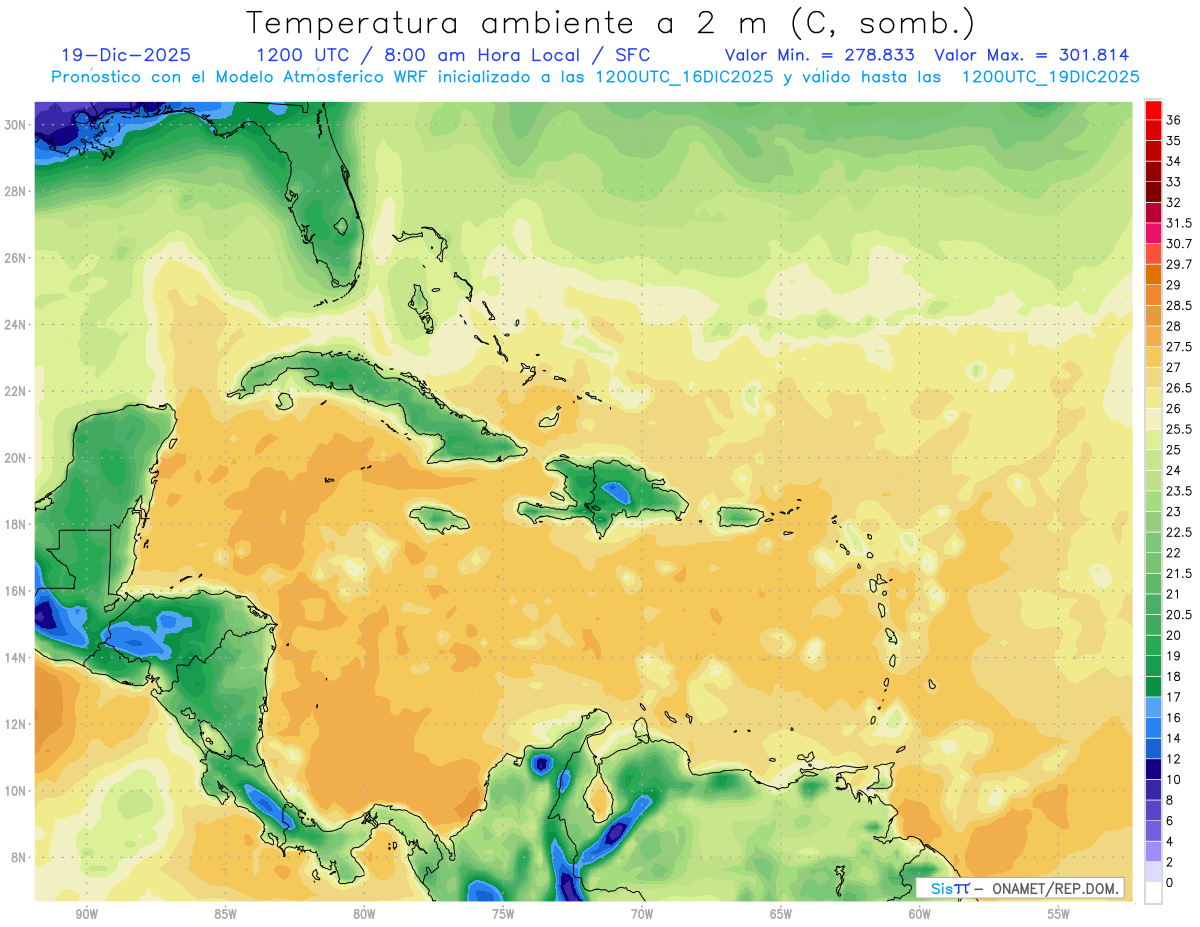Click longitude axis label '80W'
This screenshot has width=1200, height=927.
[x=364, y=914]
